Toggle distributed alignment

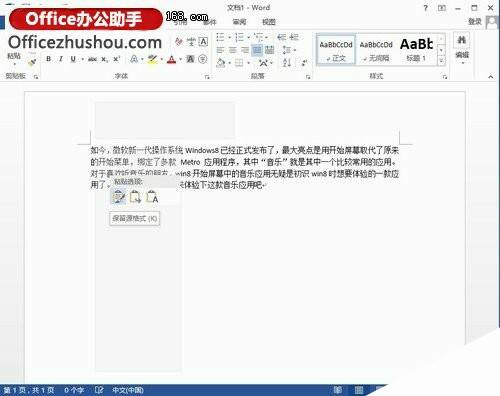[269, 50]
